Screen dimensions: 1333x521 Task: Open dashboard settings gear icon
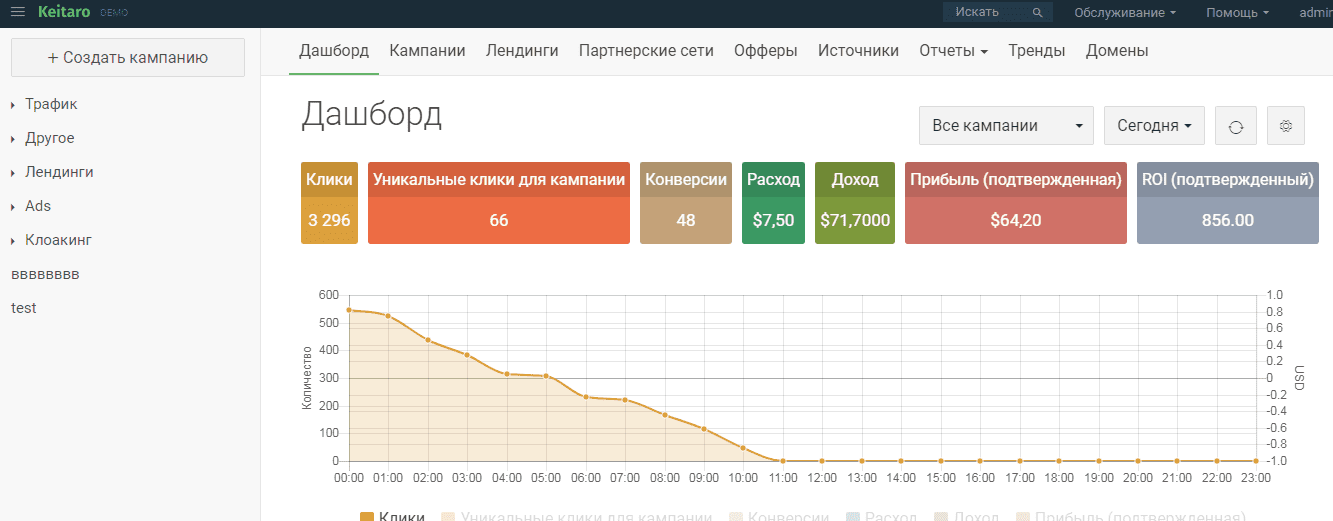pos(1286,126)
